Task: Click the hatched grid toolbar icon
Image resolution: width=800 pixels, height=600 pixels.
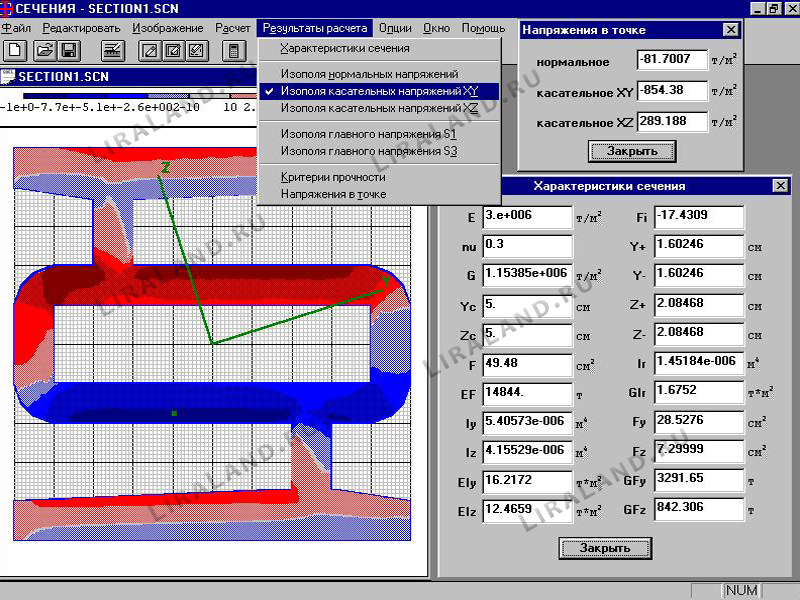Action: pyautogui.click(x=113, y=50)
